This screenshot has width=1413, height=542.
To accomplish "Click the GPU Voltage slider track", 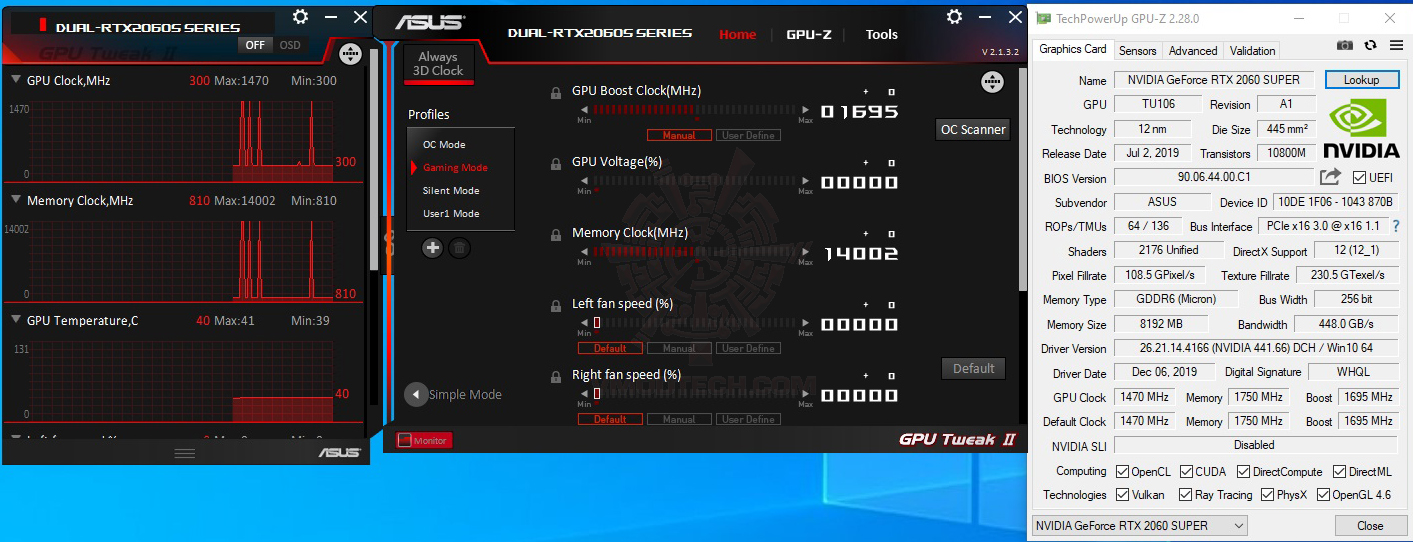I will coord(695,181).
